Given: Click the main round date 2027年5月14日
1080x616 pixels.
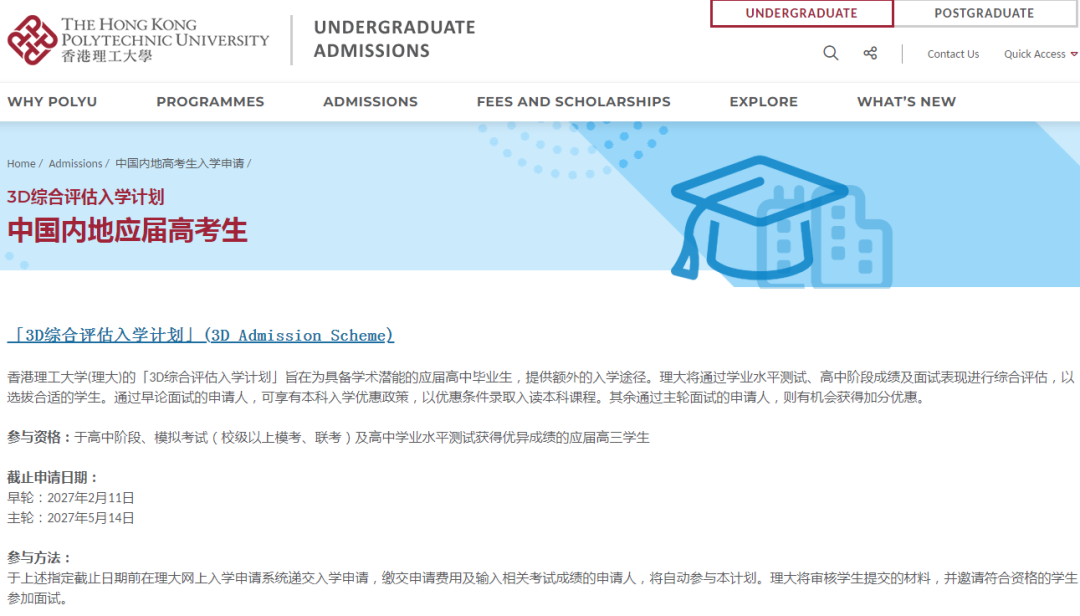Looking at the screenshot, I should click(x=90, y=517).
